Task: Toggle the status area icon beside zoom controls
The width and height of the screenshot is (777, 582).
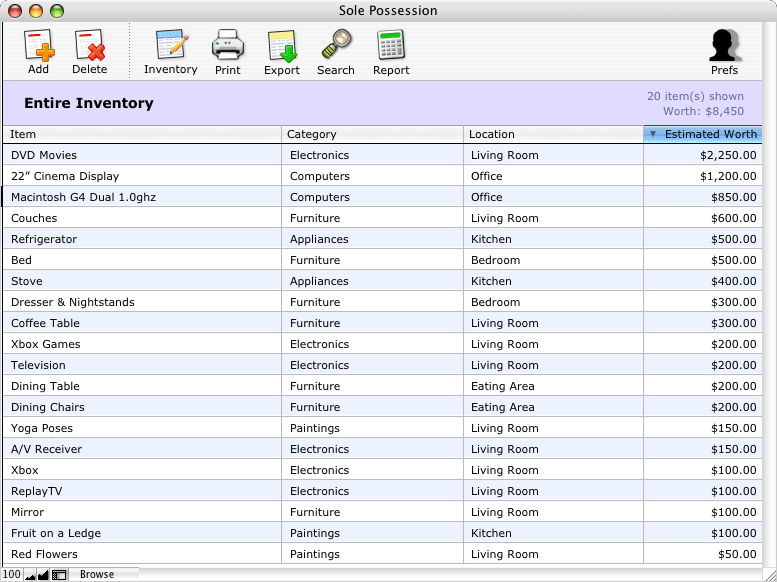Action: click(x=59, y=575)
